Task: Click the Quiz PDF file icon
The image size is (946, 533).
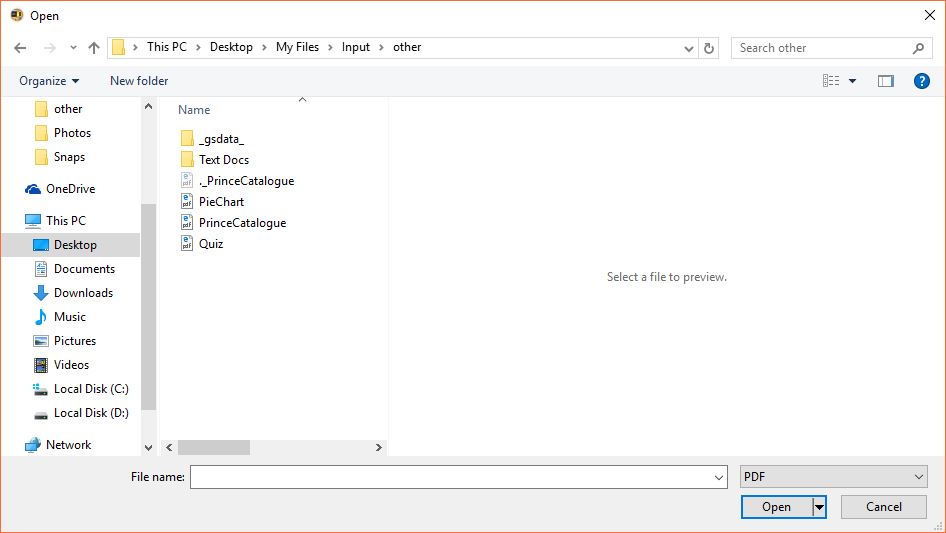Action: click(187, 244)
